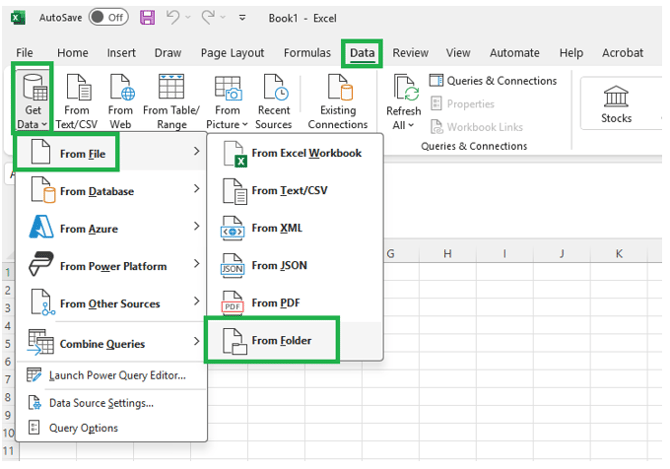Launch Power Query Editor

coord(110,375)
